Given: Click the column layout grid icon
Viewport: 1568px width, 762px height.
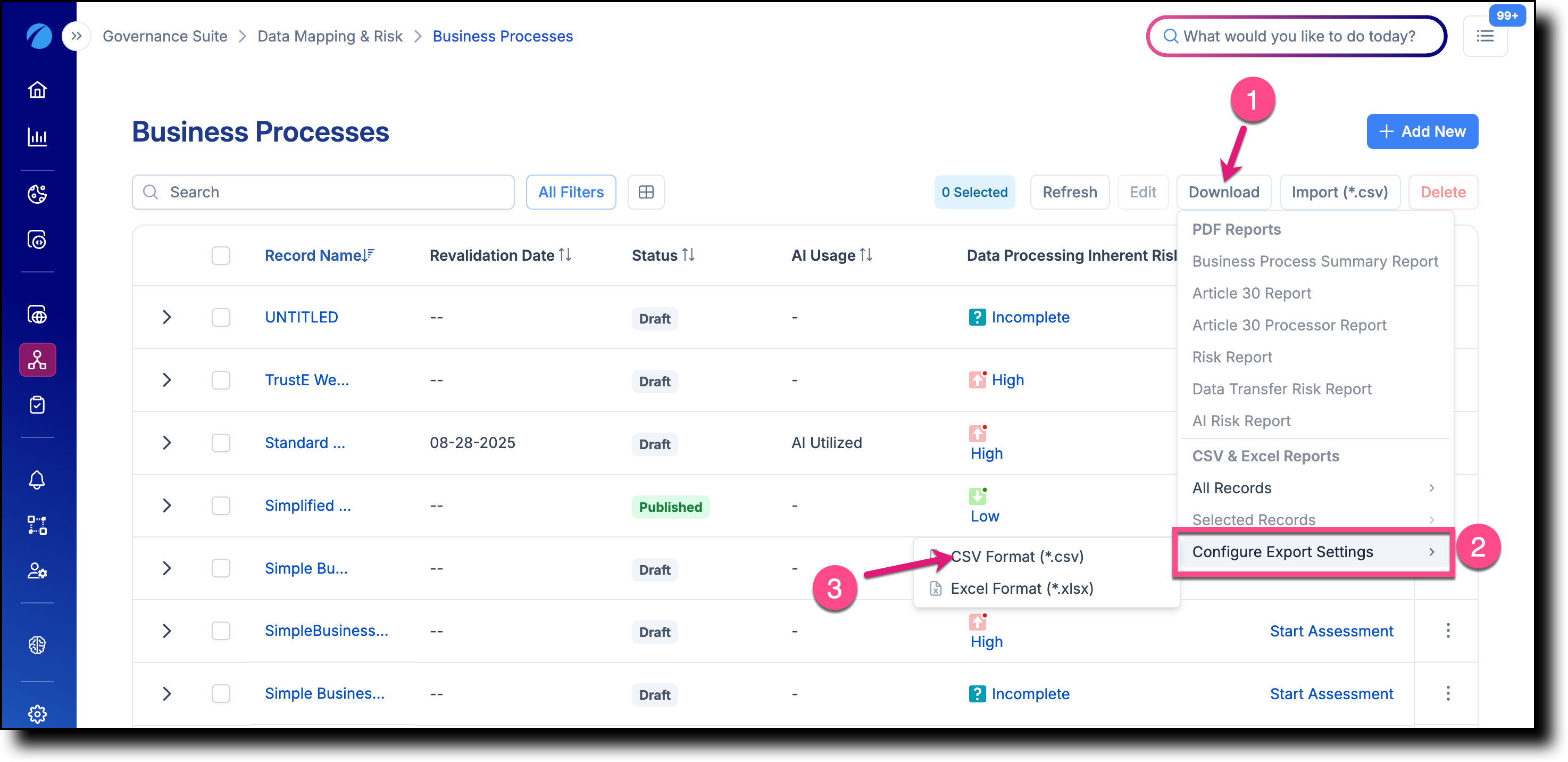Looking at the screenshot, I should (x=646, y=193).
